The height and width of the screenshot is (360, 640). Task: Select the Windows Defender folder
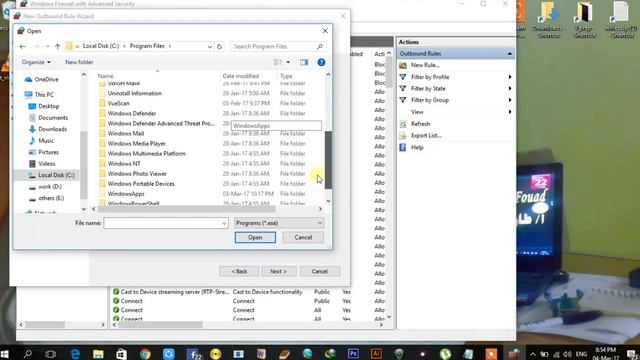[132, 113]
